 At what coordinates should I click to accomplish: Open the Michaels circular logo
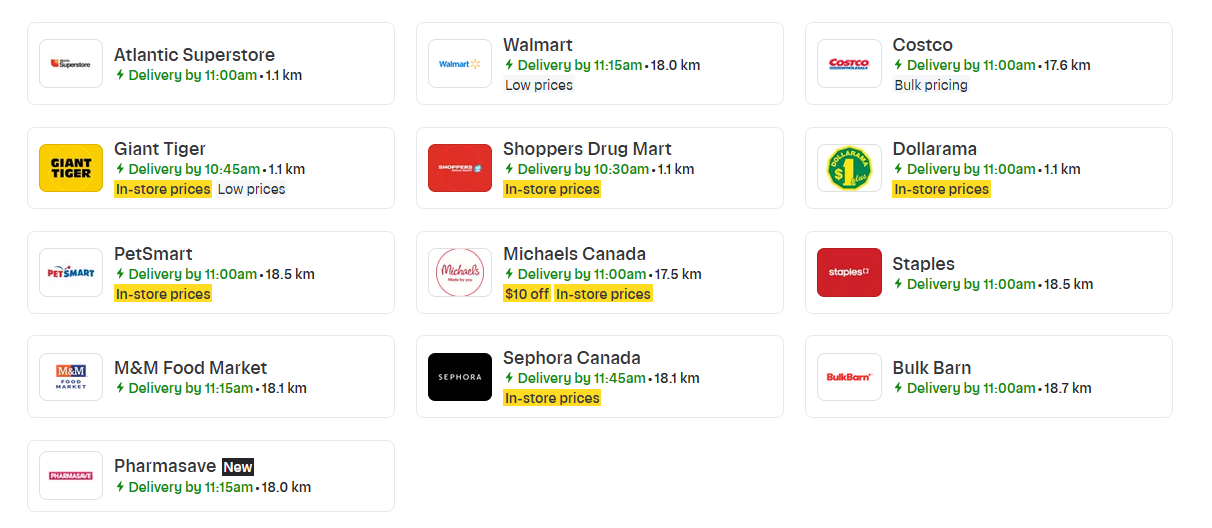tap(460, 272)
